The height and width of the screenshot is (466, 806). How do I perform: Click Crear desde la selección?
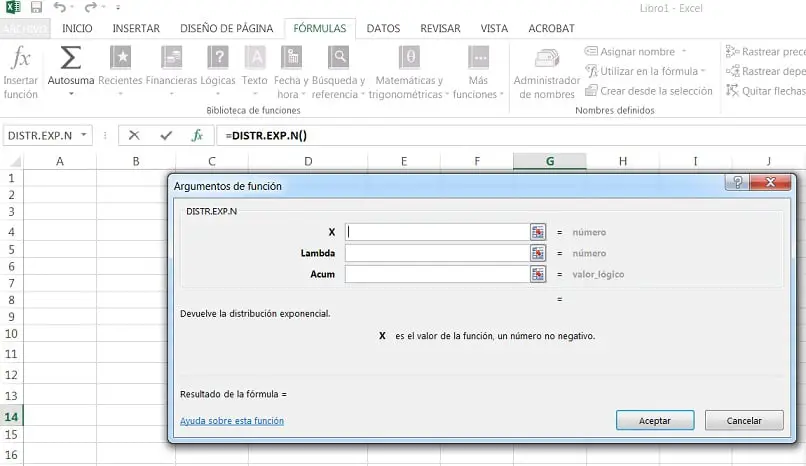tap(649, 91)
